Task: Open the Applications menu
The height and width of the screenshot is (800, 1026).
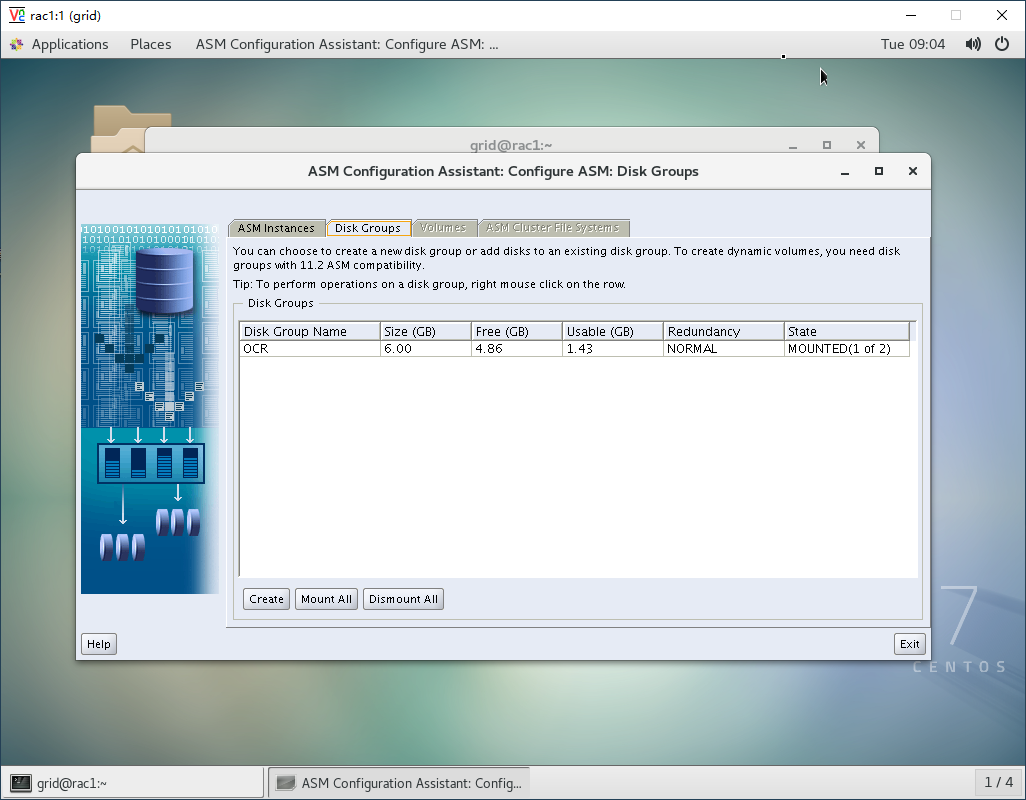Action: [x=69, y=44]
